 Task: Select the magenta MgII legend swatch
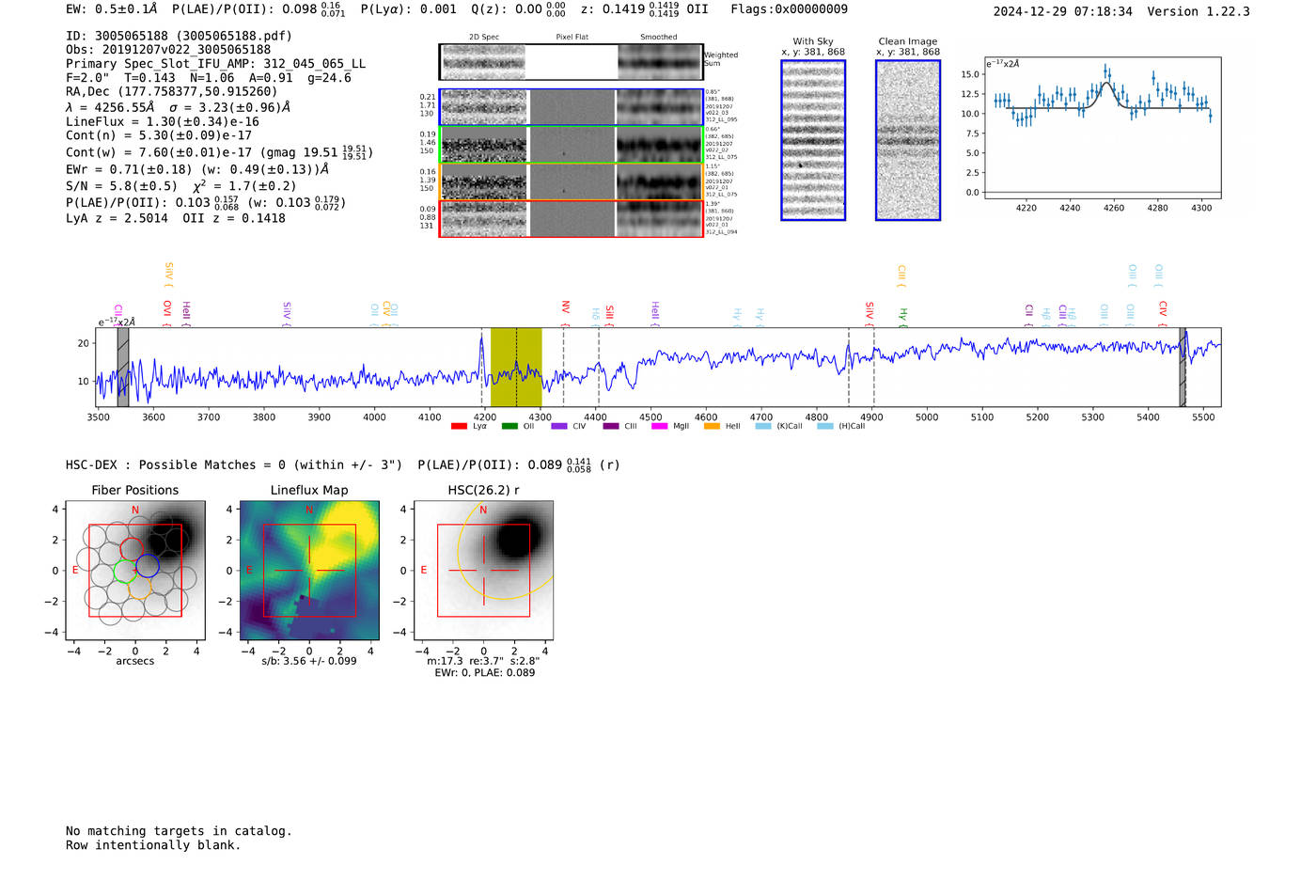[x=658, y=426]
